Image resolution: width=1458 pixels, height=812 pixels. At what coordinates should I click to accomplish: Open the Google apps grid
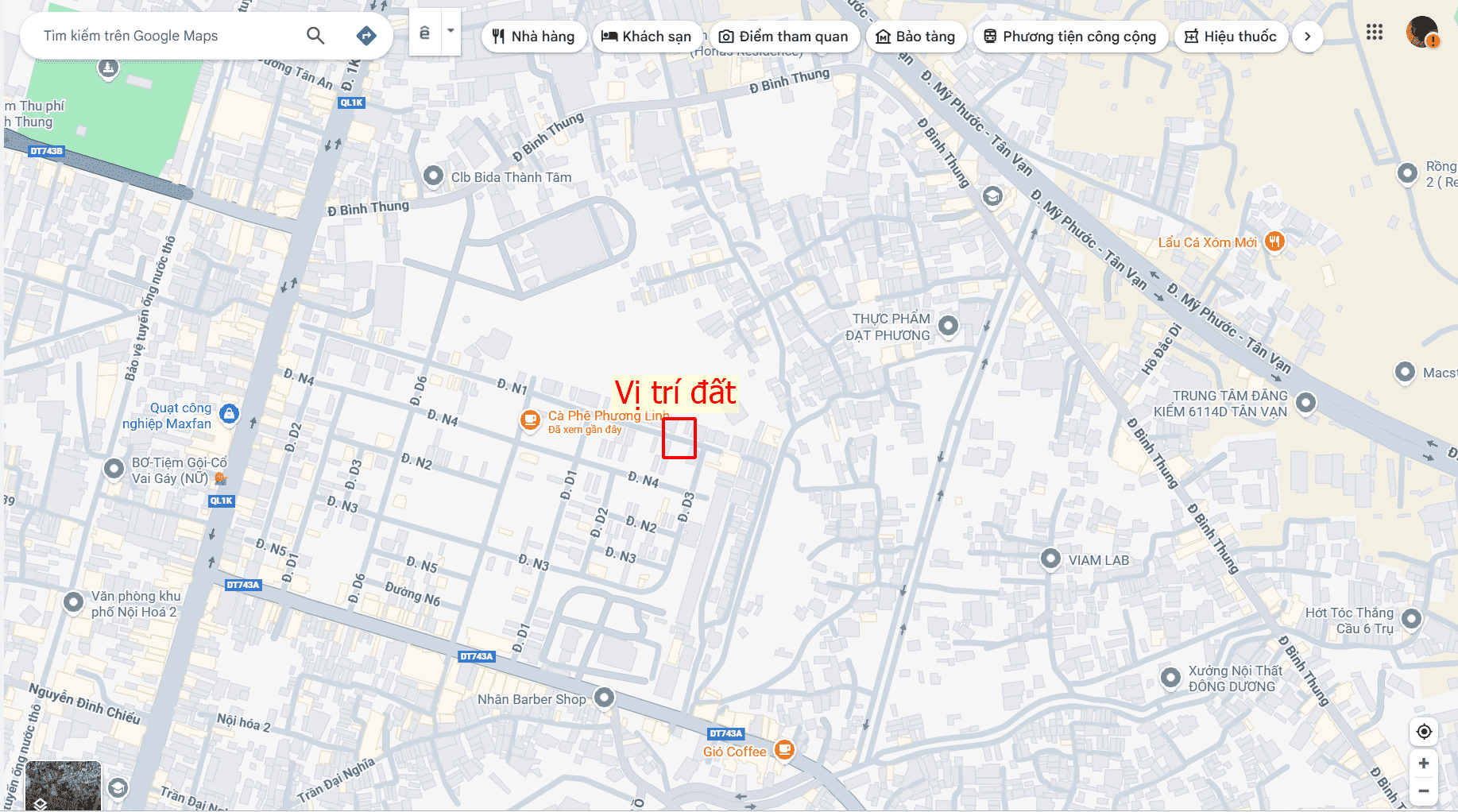click(1375, 33)
